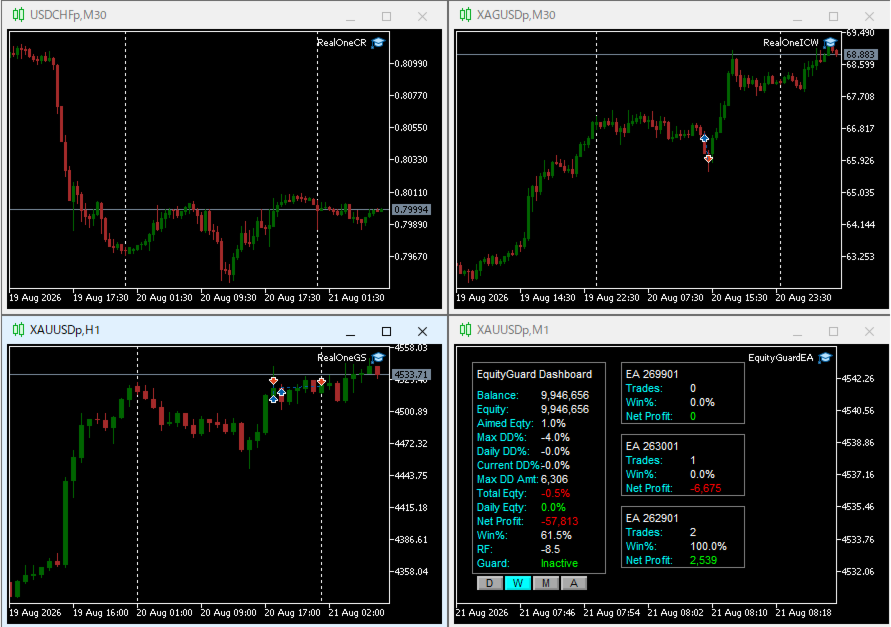Maximize the XAUUSDp,H1 chart window
891x627 pixels.
point(386,331)
